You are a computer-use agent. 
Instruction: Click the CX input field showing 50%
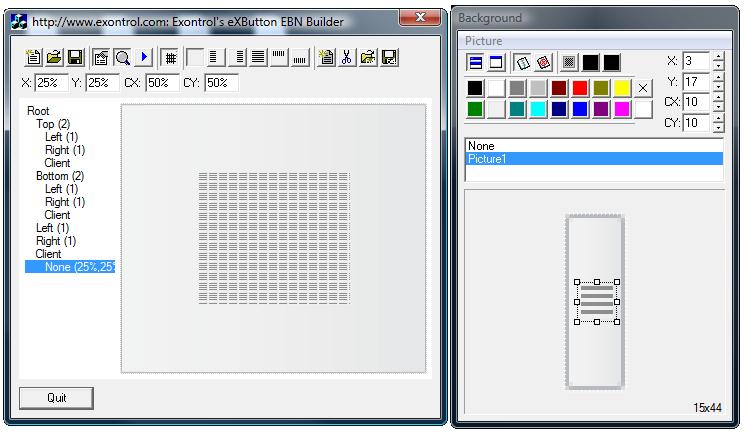(161, 83)
